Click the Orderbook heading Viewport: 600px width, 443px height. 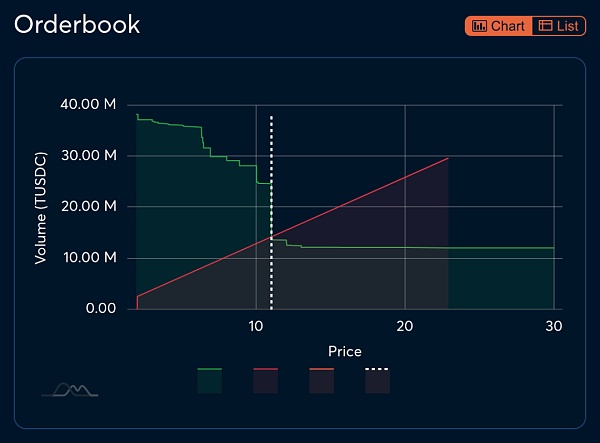point(77,25)
